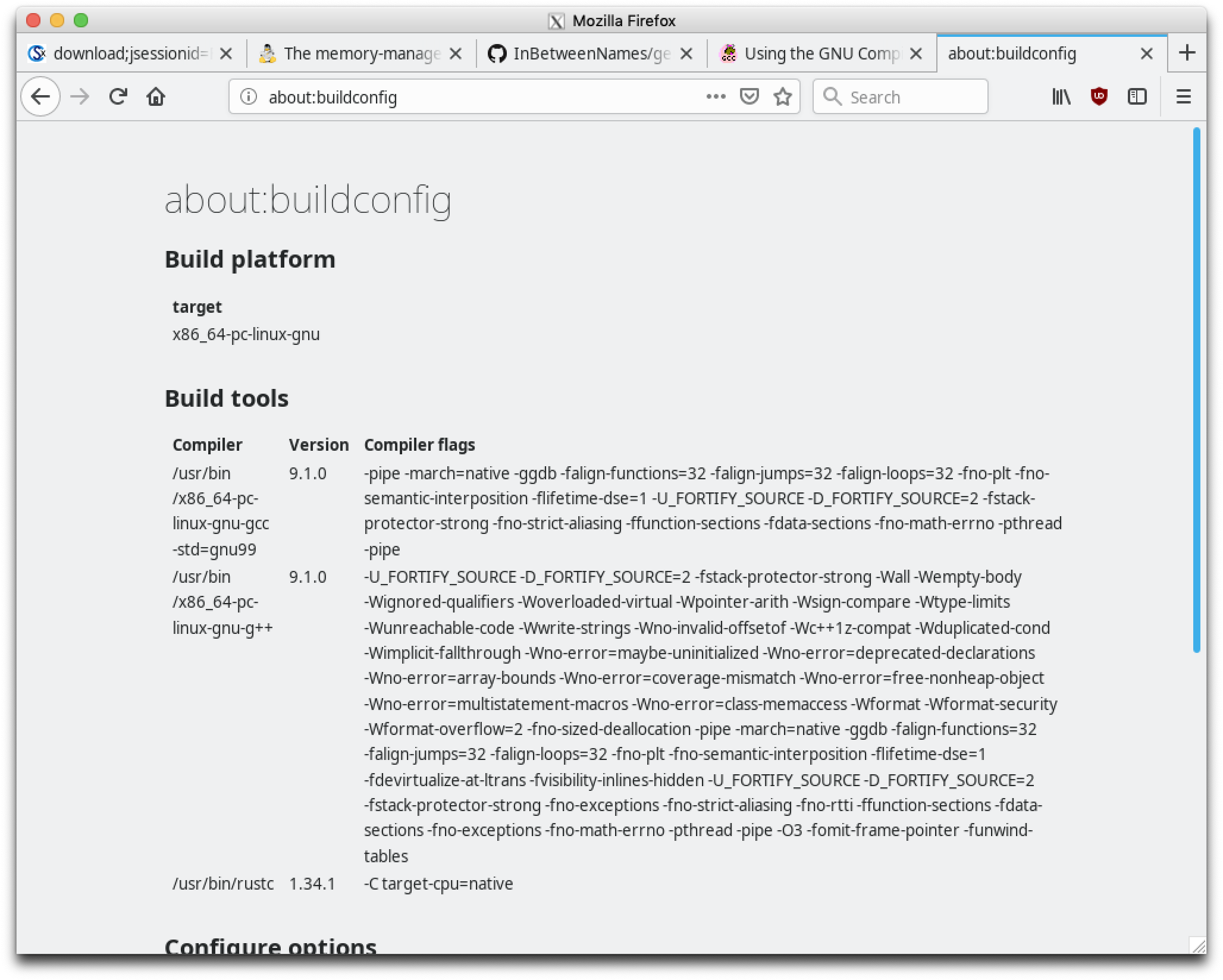
Task: Click the Version column header
Action: [x=319, y=445]
